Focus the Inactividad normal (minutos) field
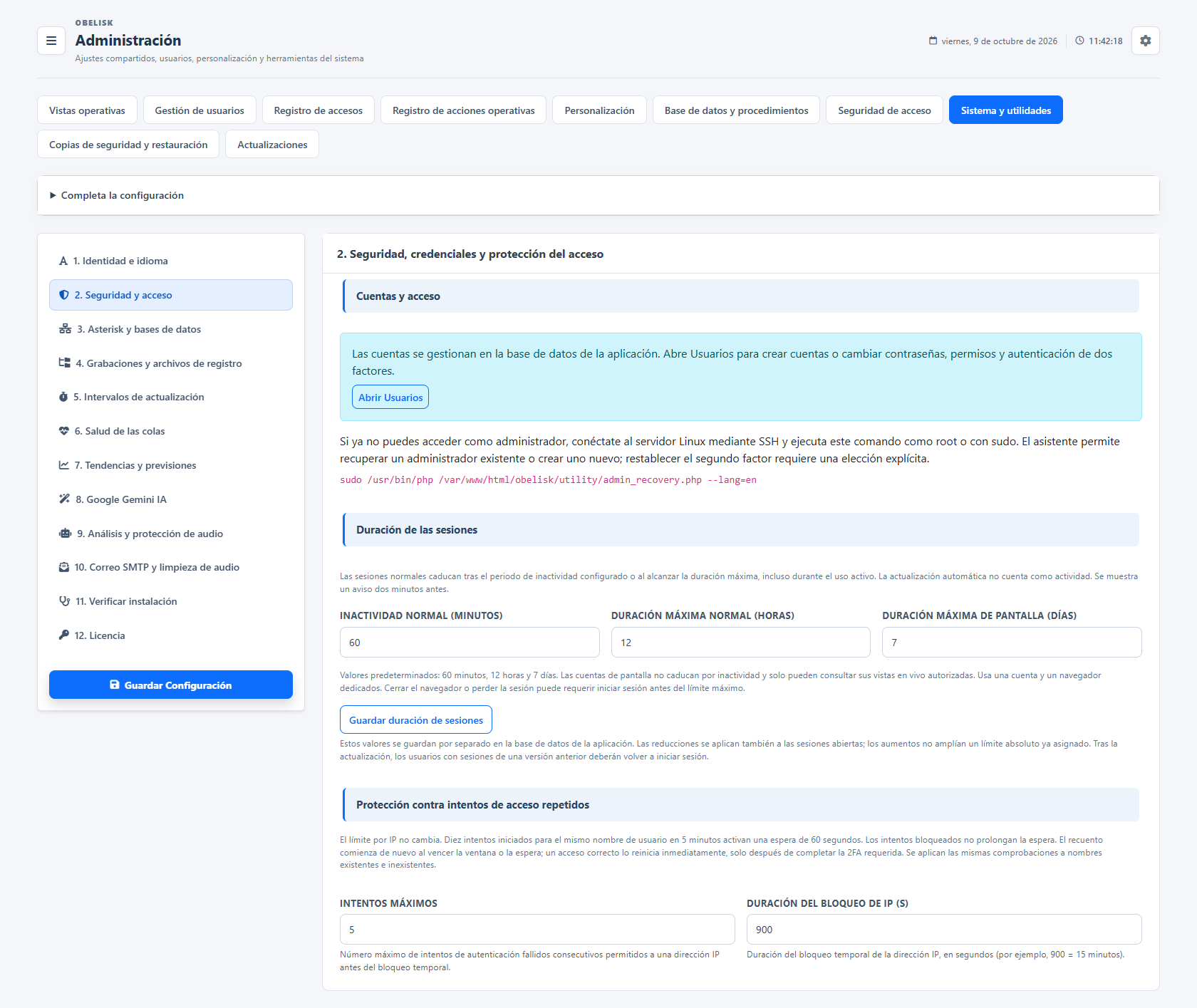1197x1008 pixels. point(470,643)
